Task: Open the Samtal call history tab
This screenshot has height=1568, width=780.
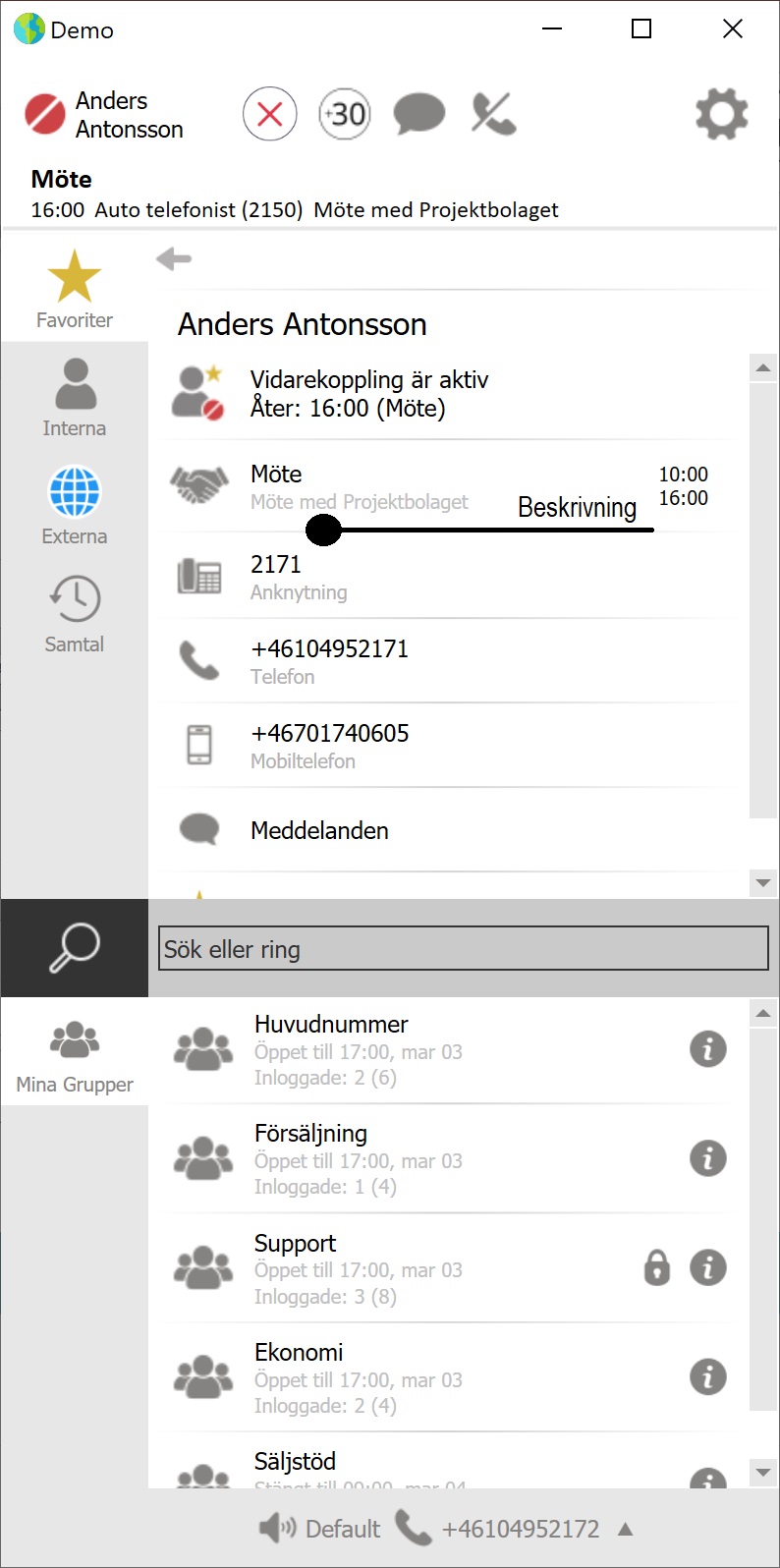Action: coord(75,614)
